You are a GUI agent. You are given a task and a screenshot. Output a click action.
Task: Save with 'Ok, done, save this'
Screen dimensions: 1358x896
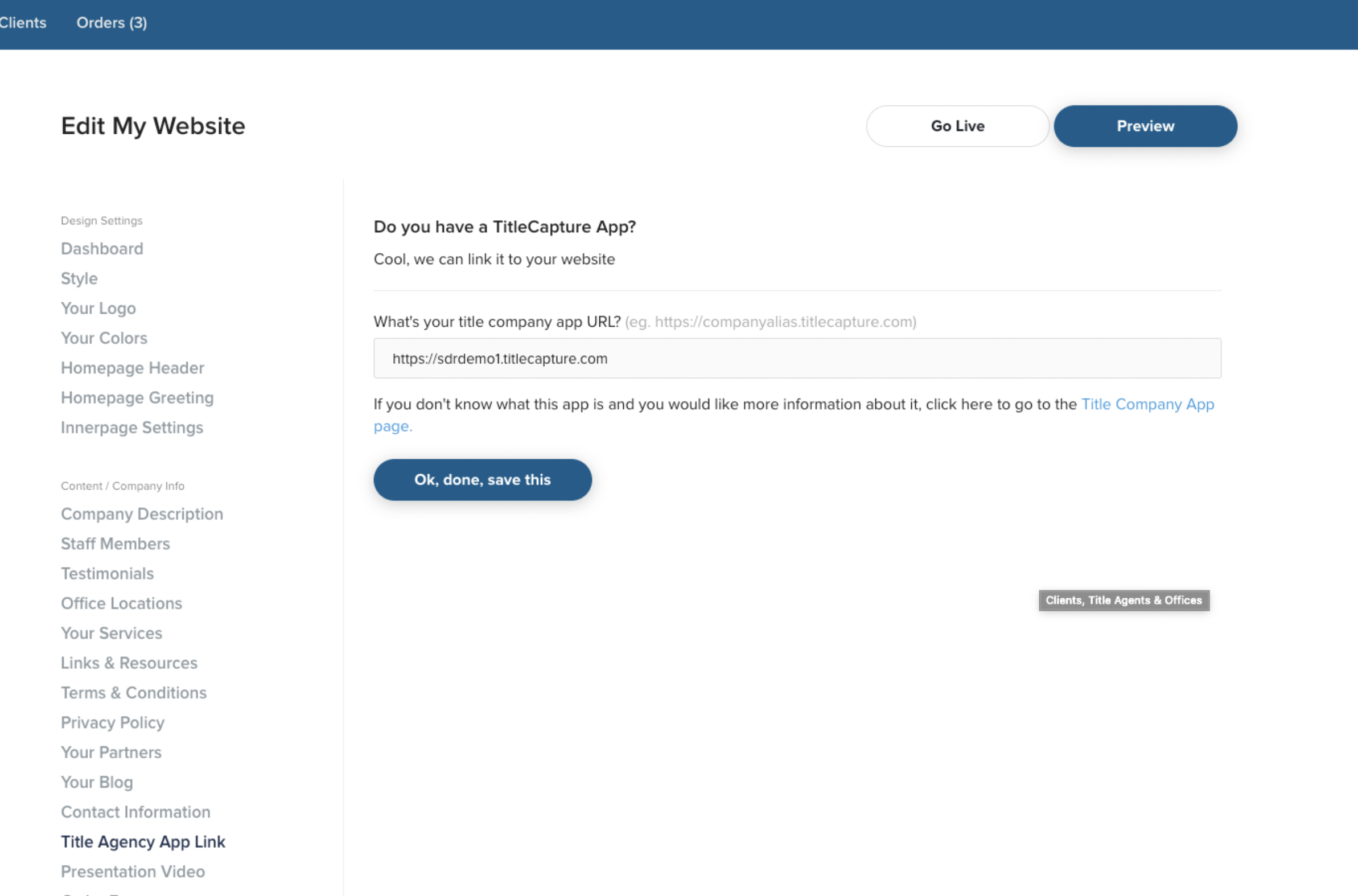pos(482,479)
